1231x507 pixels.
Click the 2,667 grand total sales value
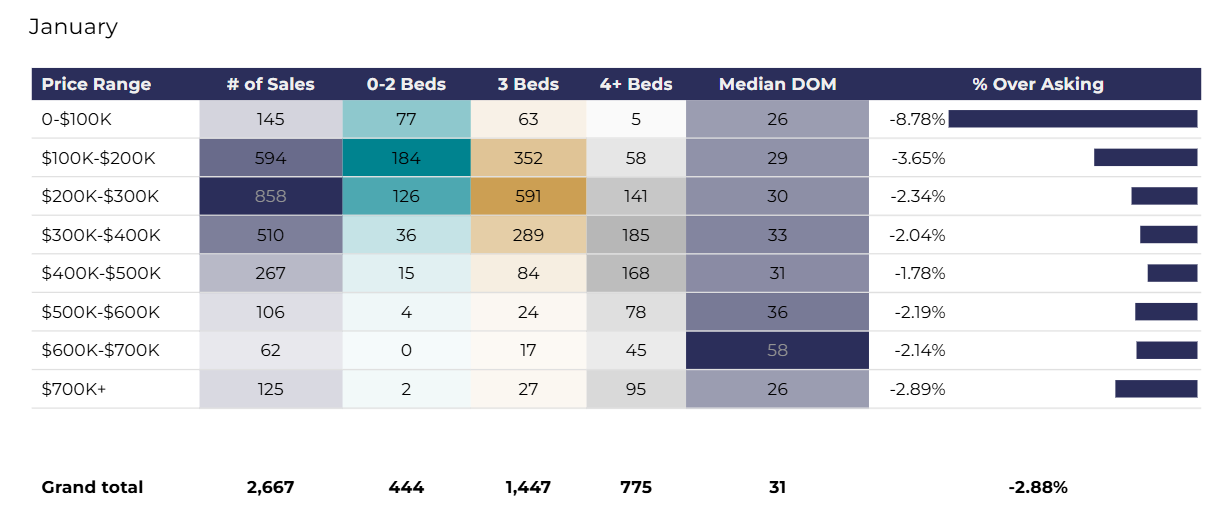pos(270,487)
